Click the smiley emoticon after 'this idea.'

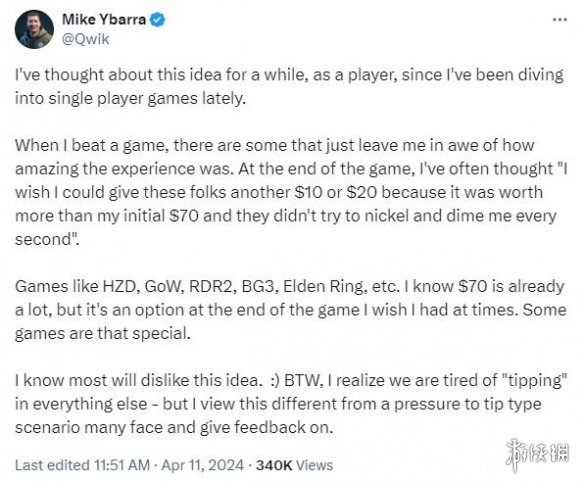coord(275,381)
